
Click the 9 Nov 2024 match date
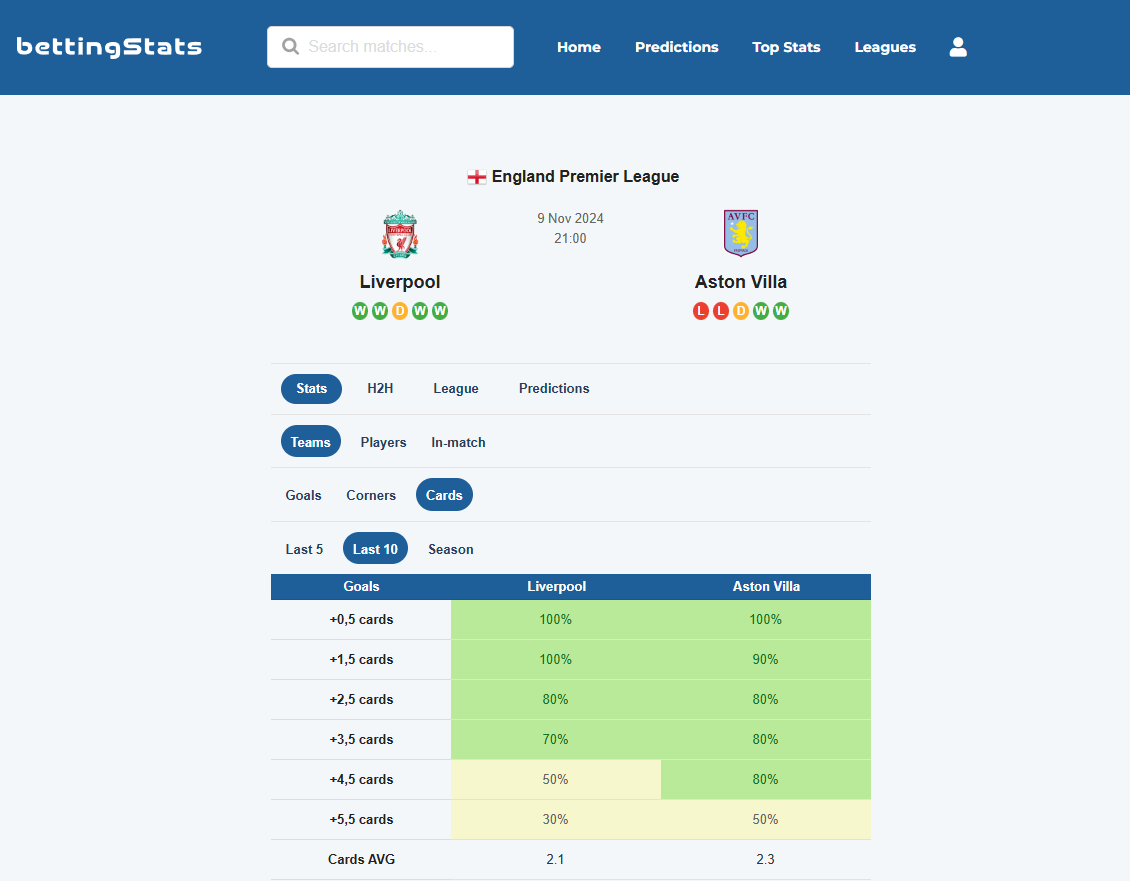[x=570, y=218]
